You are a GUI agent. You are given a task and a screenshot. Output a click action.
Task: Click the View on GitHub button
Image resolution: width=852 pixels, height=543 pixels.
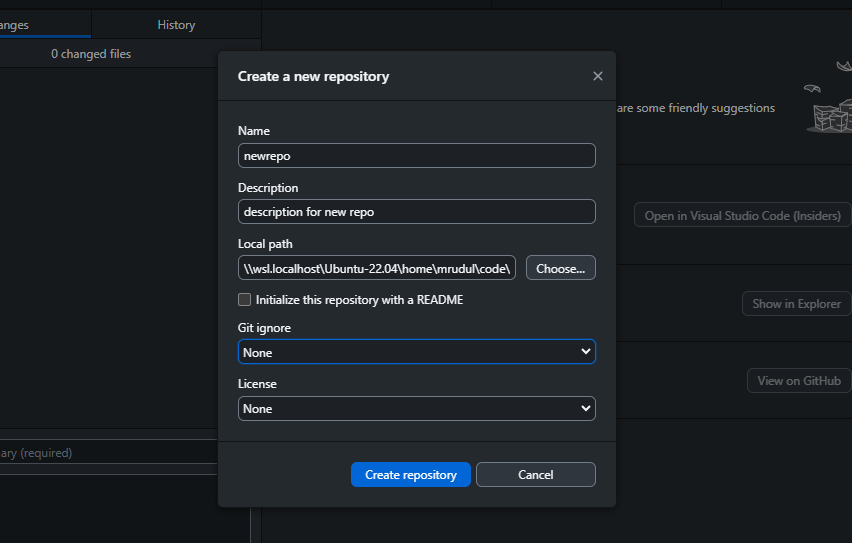coord(799,380)
